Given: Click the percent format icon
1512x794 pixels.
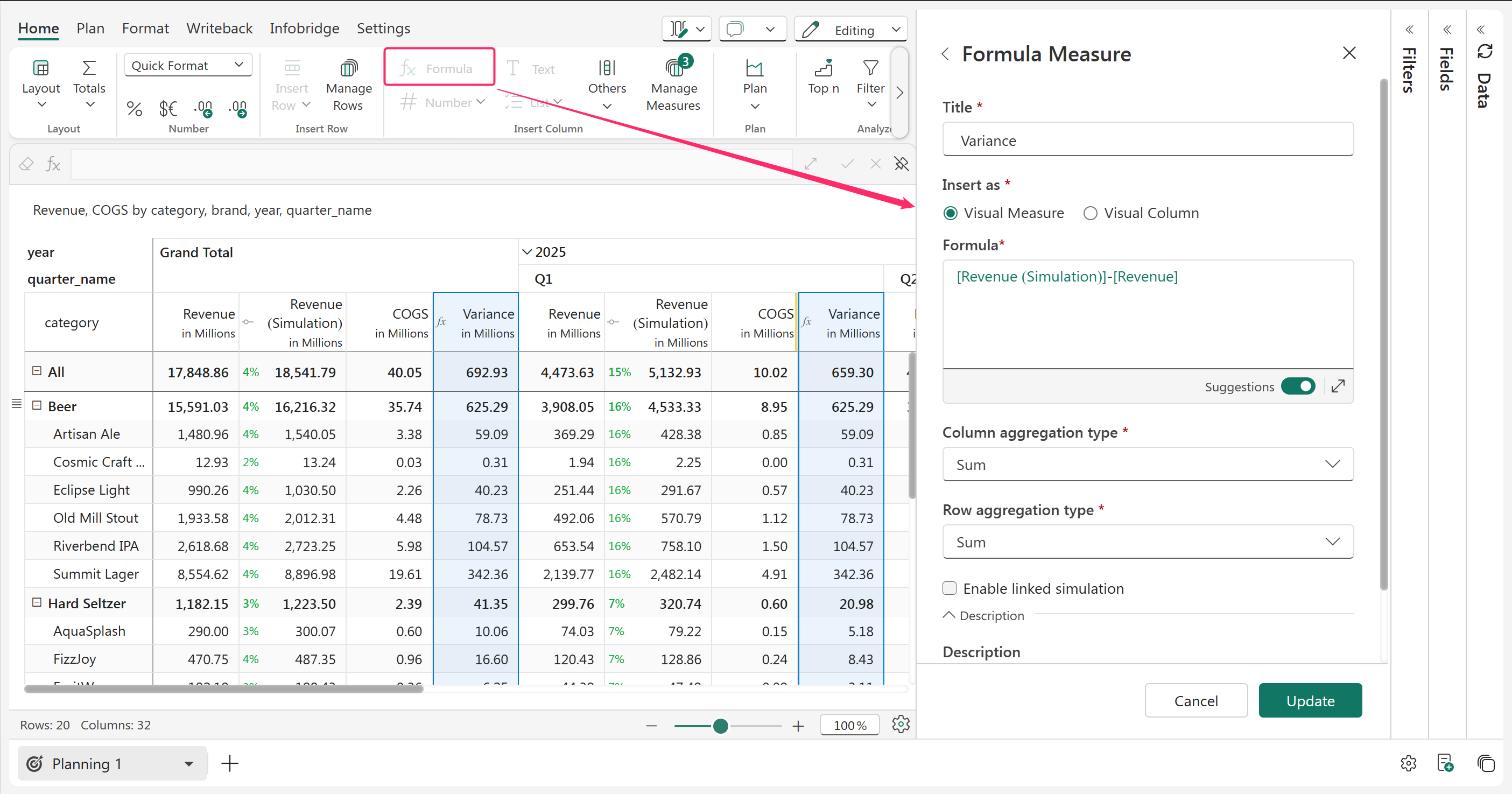Looking at the screenshot, I should tap(135, 109).
